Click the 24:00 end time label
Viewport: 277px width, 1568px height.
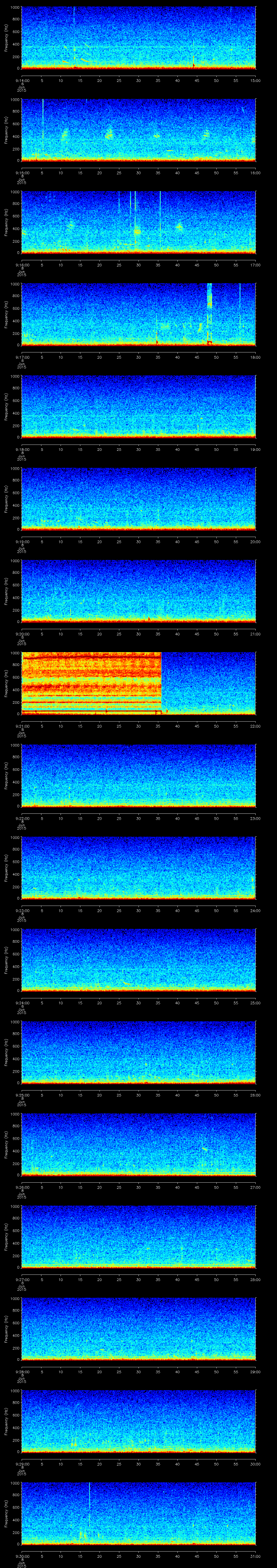255,910
